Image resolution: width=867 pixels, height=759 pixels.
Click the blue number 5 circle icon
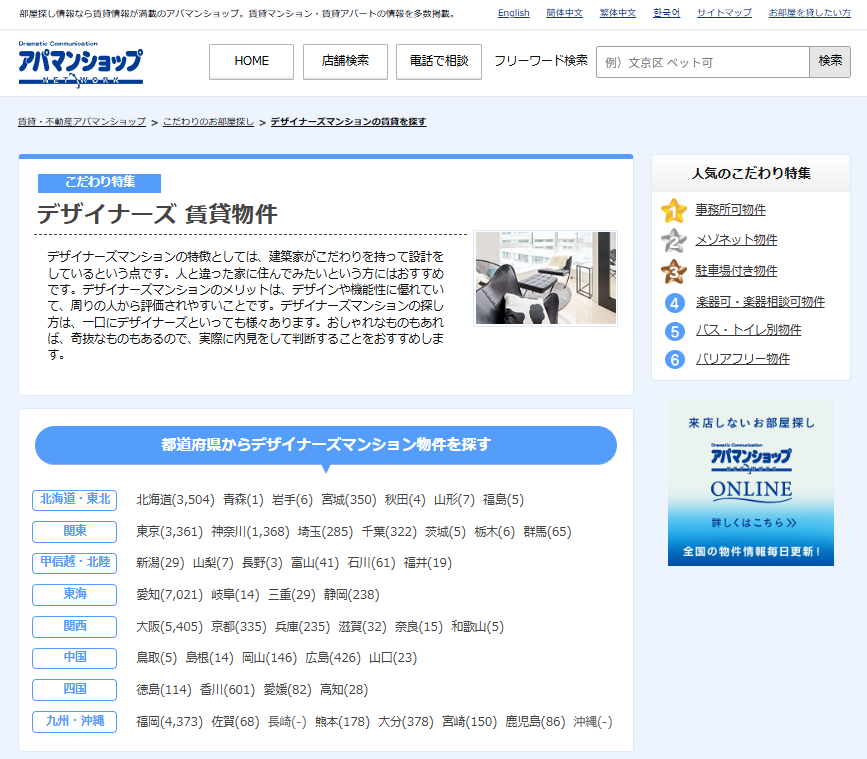pyautogui.click(x=674, y=331)
